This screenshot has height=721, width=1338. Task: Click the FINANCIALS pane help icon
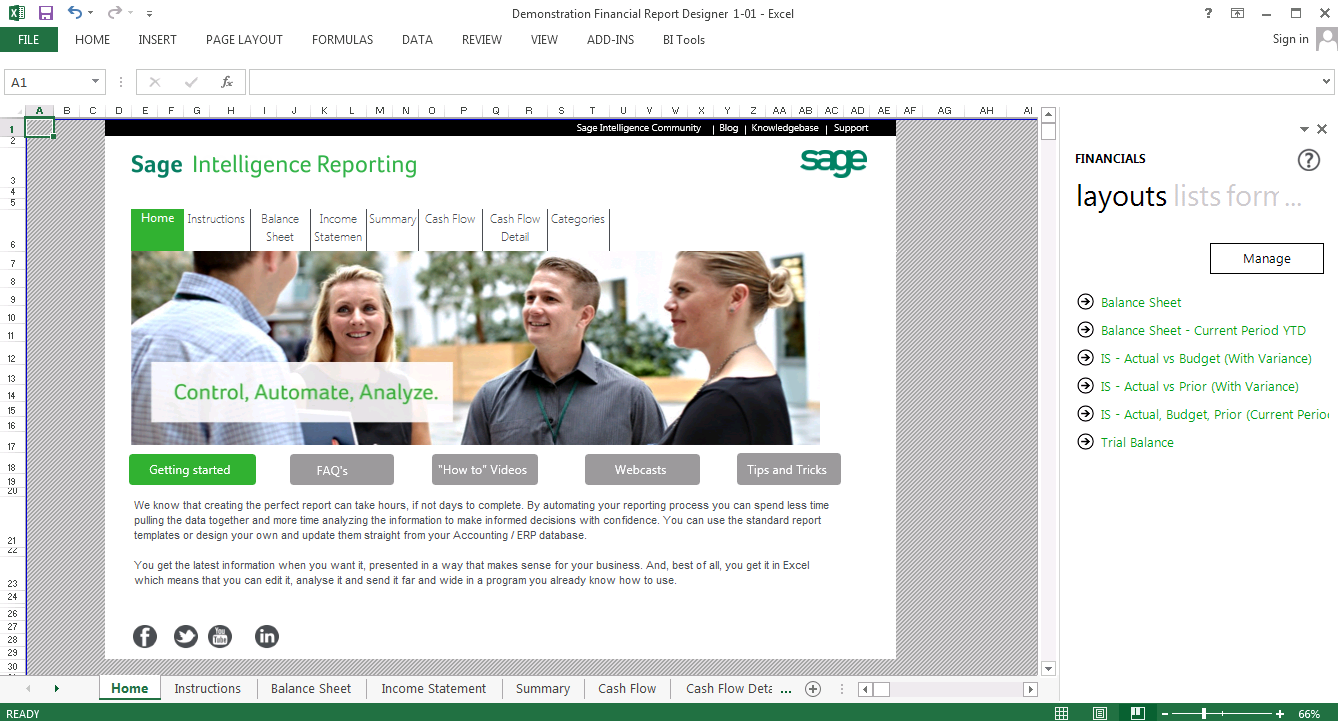point(1309,160)
